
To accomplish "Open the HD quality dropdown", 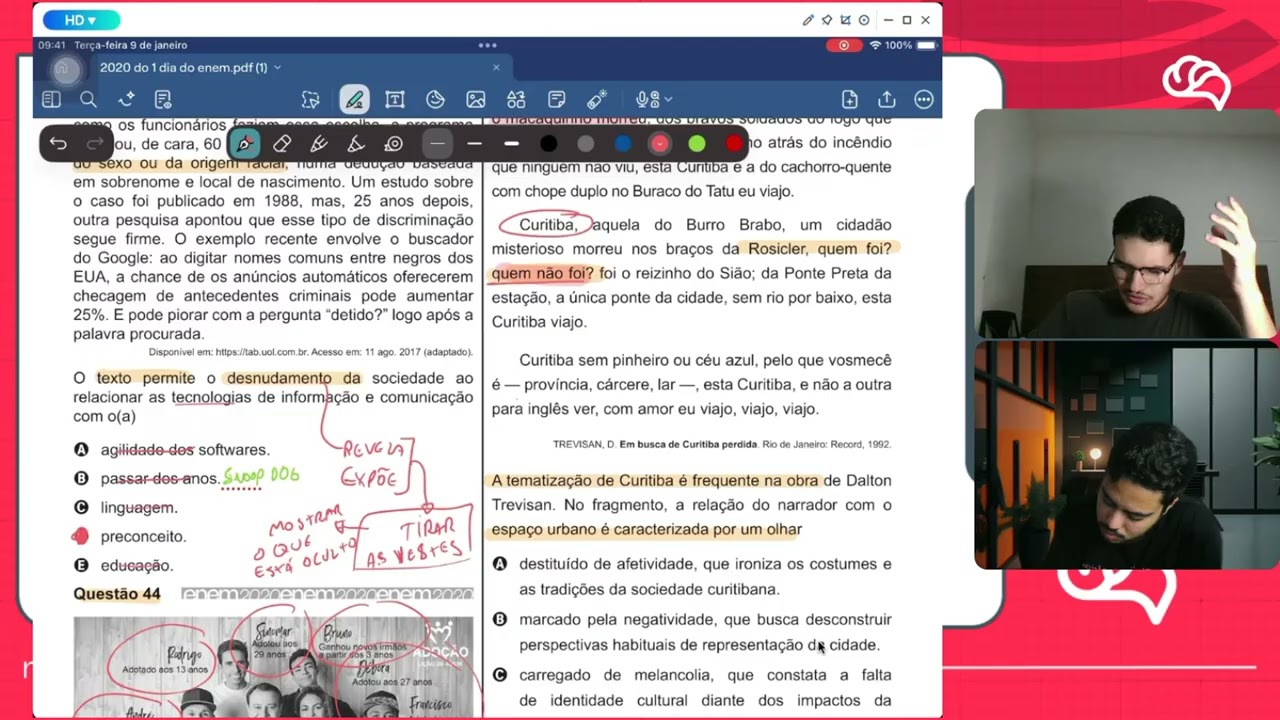I will click(80, 20).
